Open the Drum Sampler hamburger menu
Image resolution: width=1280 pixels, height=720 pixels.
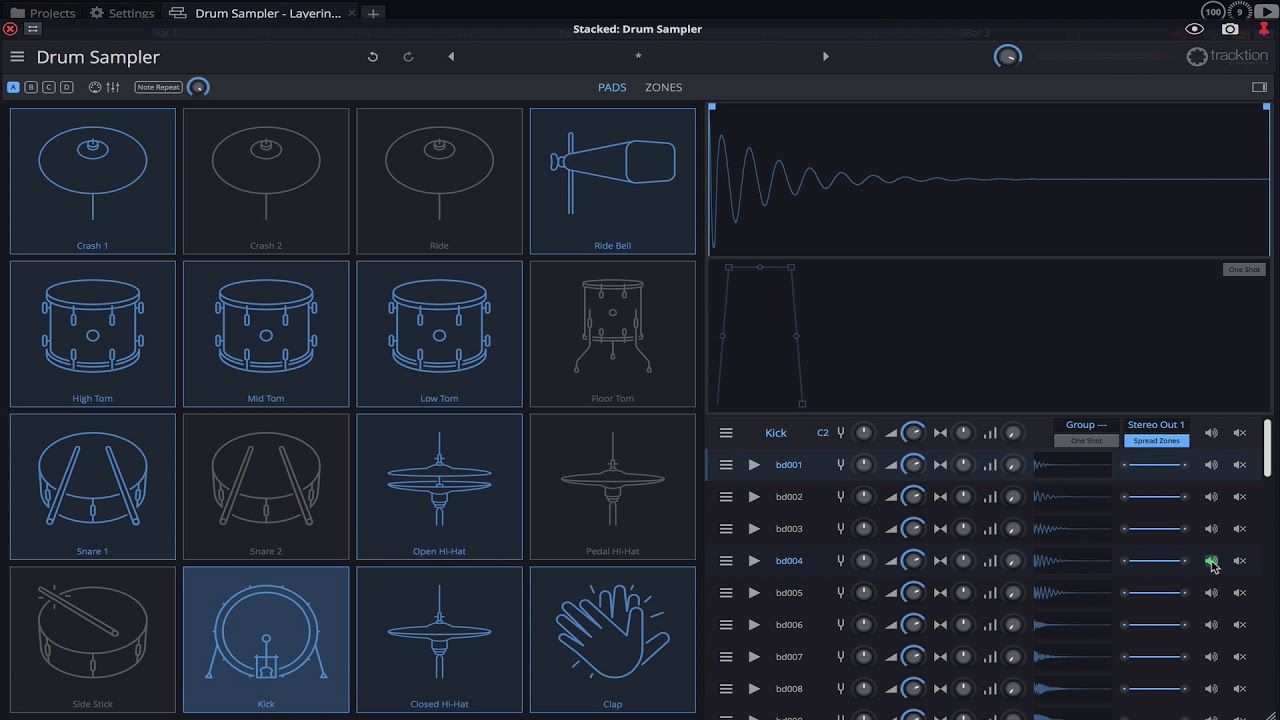(17, 57)
